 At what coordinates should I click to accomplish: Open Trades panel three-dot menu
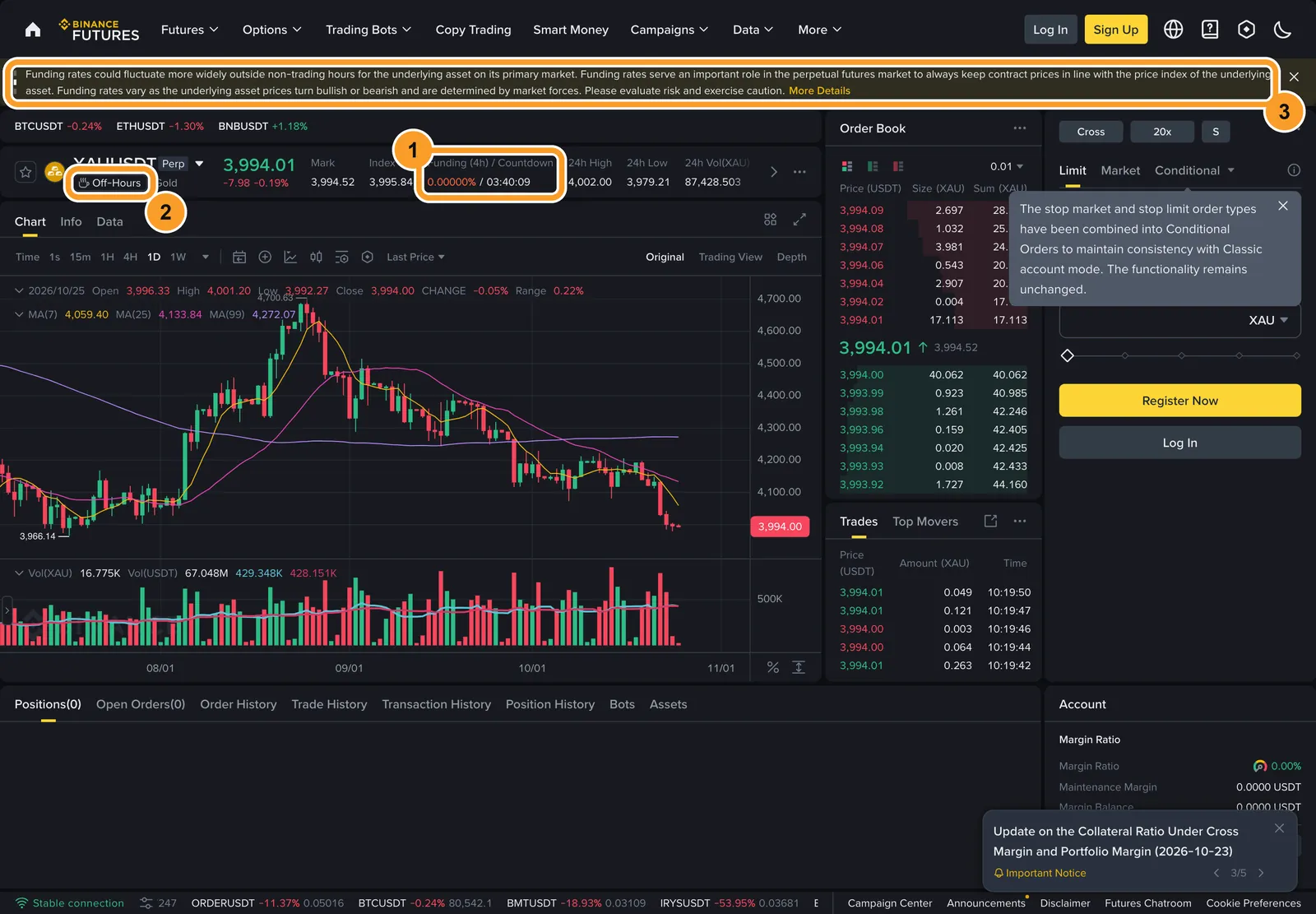(x=1020, y=521)
